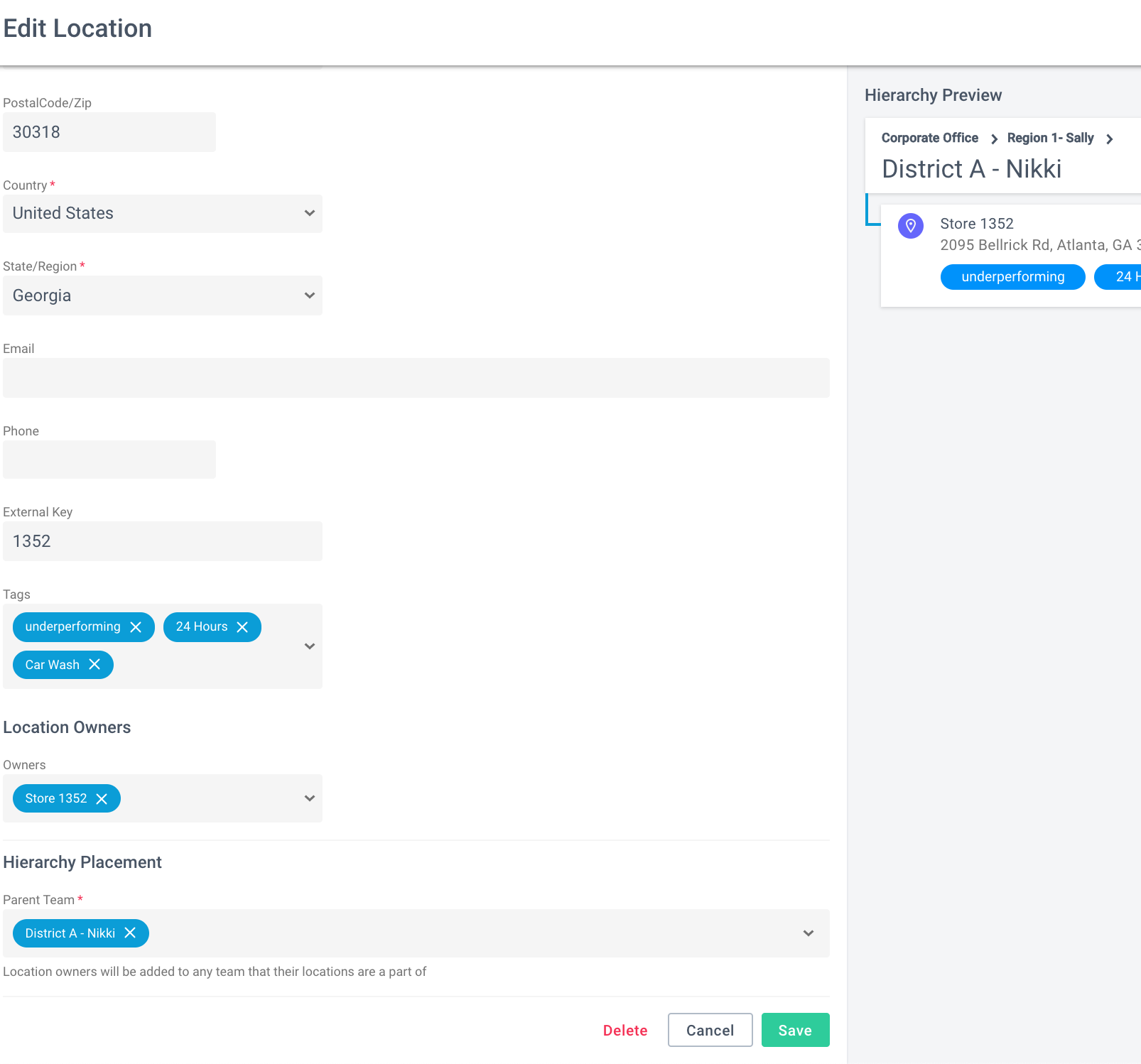Open the Country dropdown

click(163, 214)
